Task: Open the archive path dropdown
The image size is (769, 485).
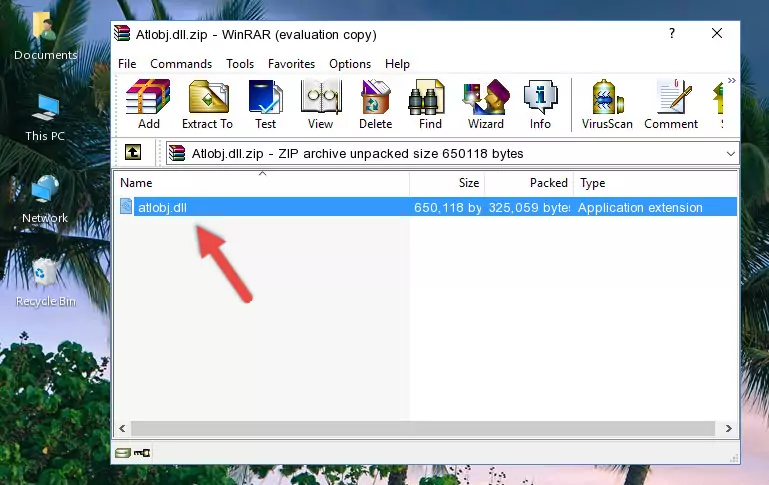Action: click(x=730, y=153)
